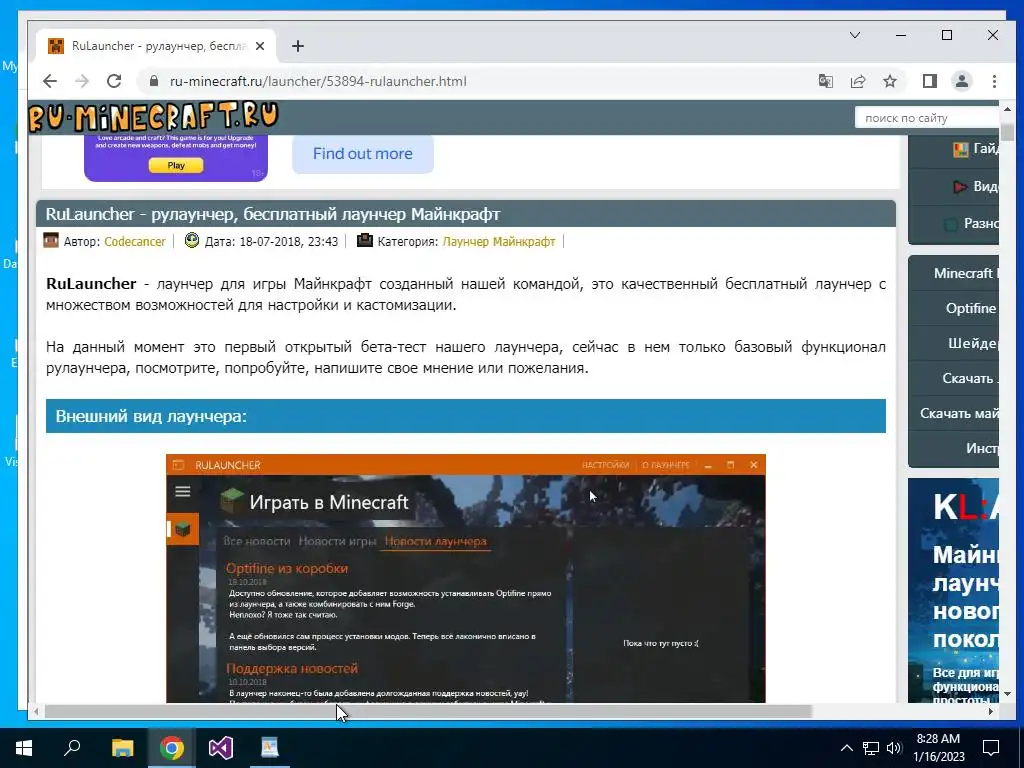Viewport: 1024px width, 768px height.
Task: Click the browser forward arrow
Action: [82, 81]
